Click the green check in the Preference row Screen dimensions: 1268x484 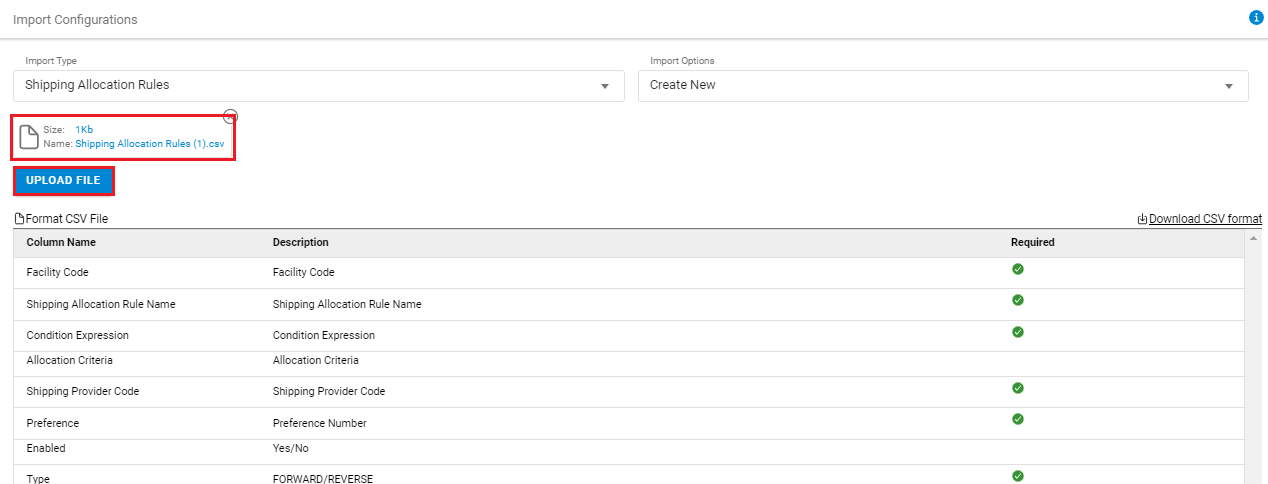(1018, 419)
